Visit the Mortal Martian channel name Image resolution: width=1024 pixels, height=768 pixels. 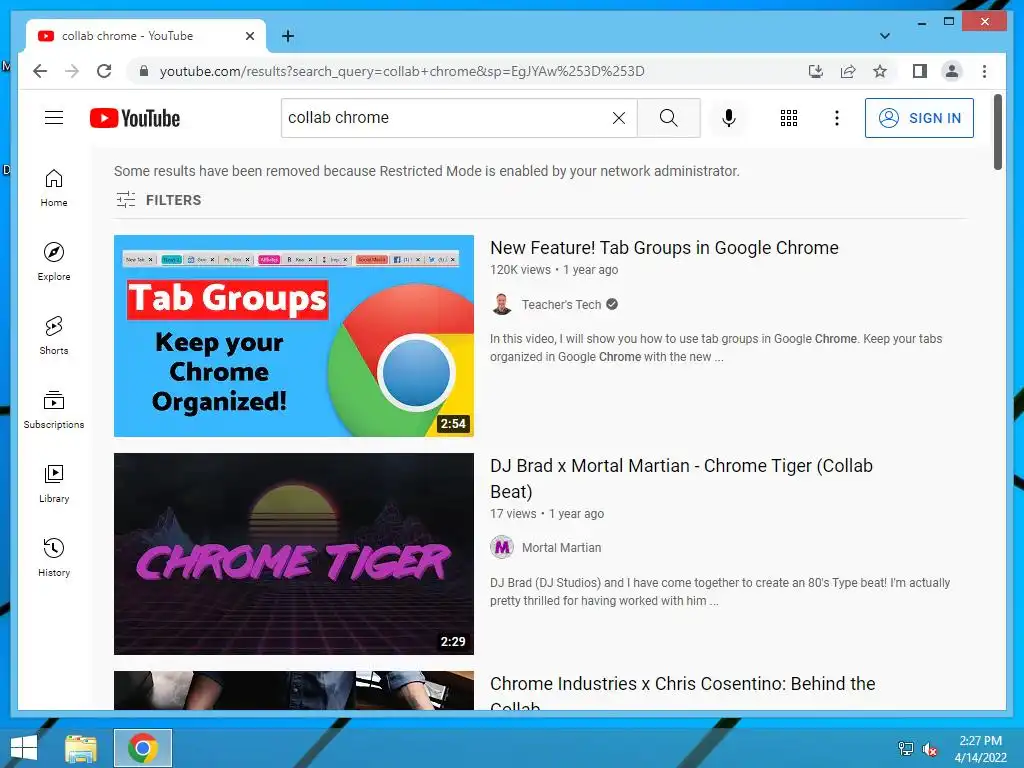coord(561,547)
